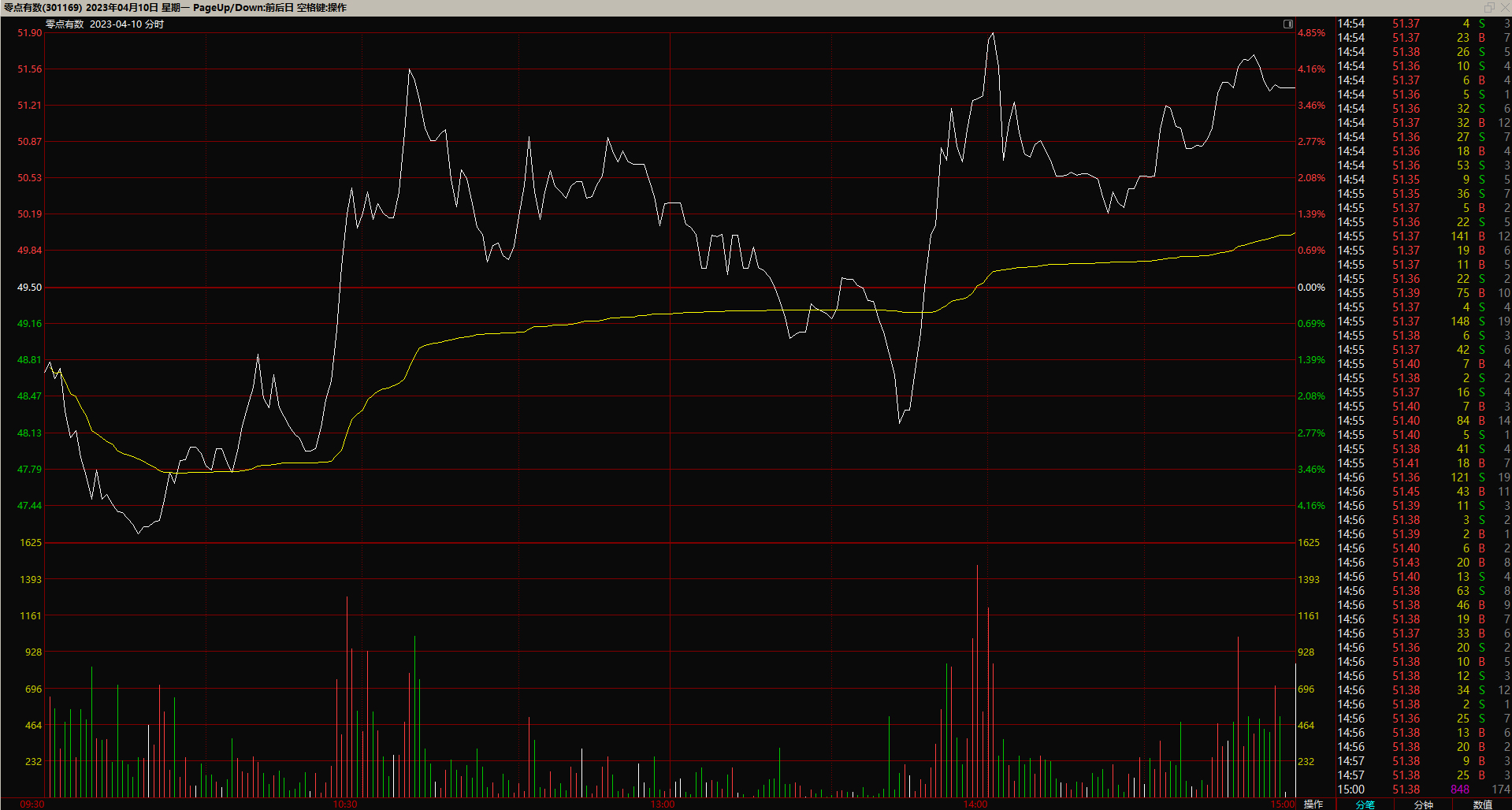Click the 51.90 top price label

click(x=29, y=33)
